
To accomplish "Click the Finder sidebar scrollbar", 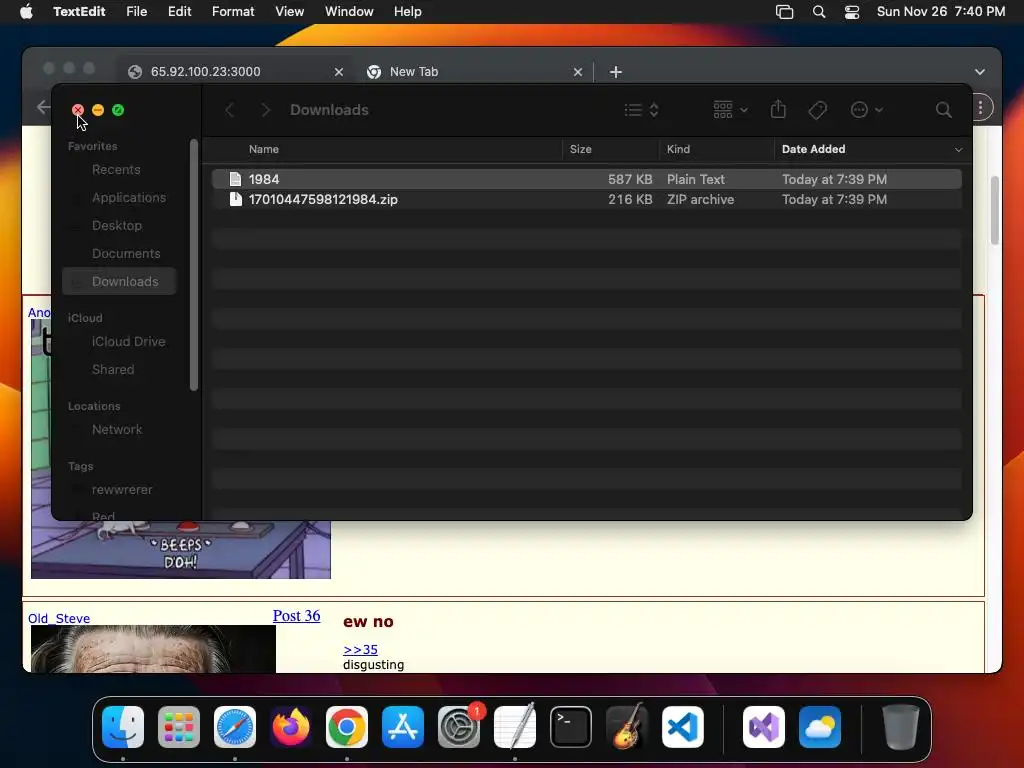I will tap(193, 264).
